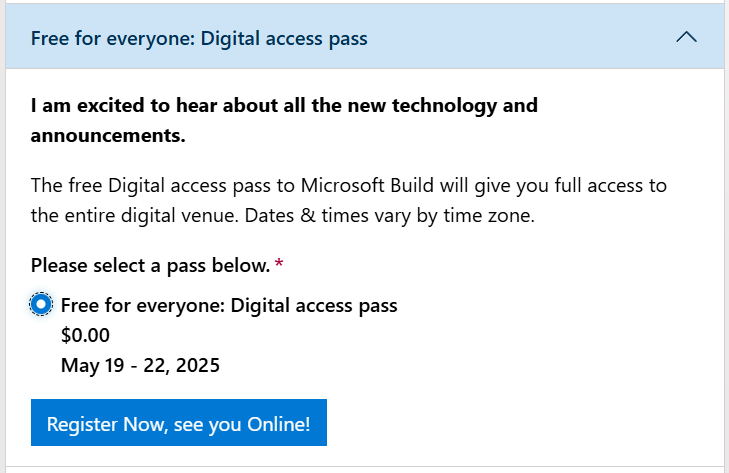
Task: Click the bold heading about new technology
Action: (284, 120)
